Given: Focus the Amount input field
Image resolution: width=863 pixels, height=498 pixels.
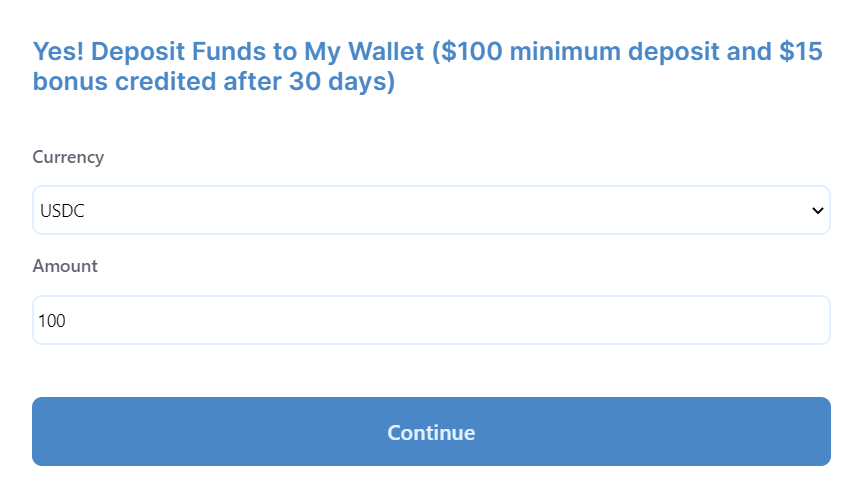Looking at the screenshot, I should (431, 320).
